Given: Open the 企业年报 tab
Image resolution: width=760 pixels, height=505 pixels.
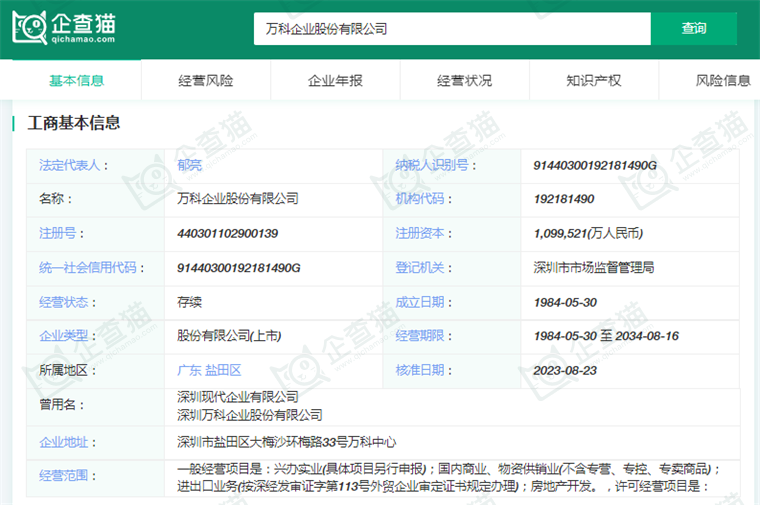Looking at the screenshot, I should tap(335, 80).
